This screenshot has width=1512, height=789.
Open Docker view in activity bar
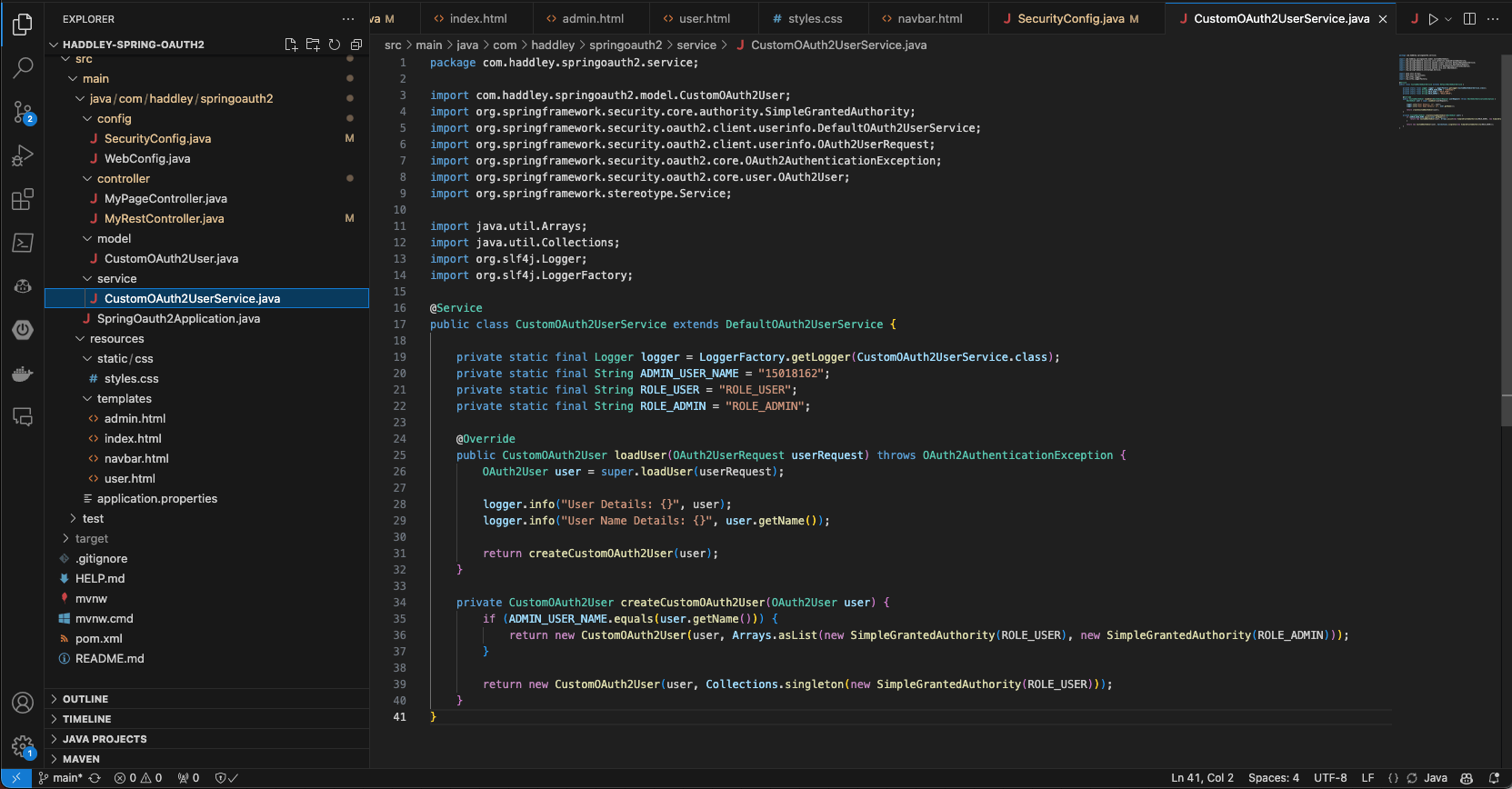[23, 374]
